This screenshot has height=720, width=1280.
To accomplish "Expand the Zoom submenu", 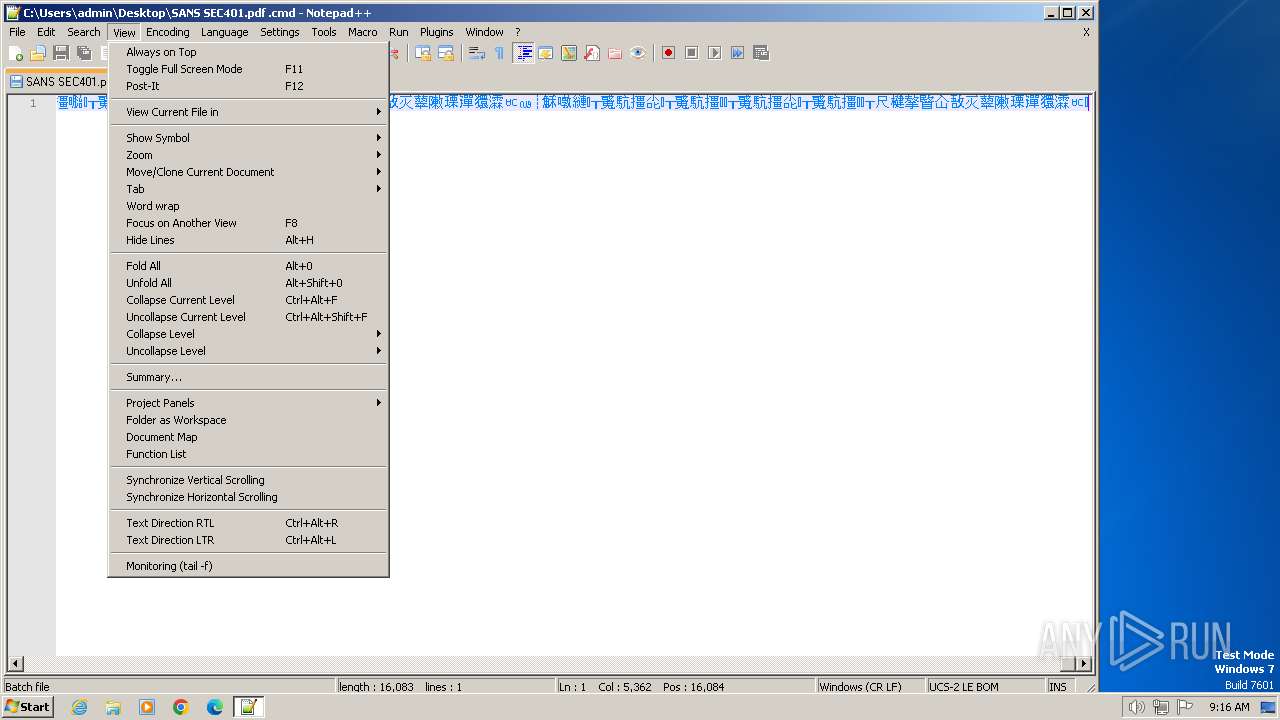I will tap(248, 155).
